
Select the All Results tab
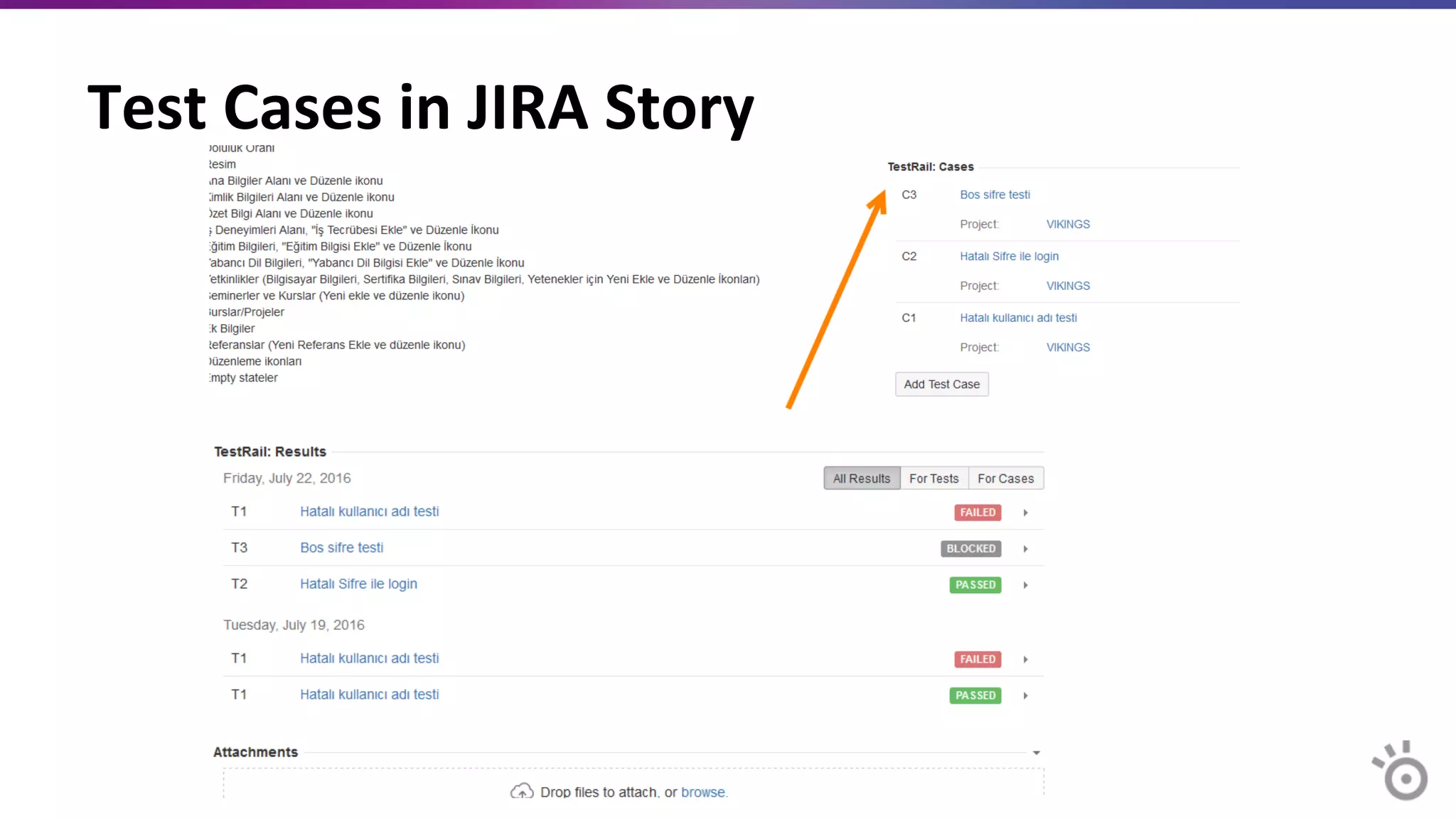coord(862,478)
